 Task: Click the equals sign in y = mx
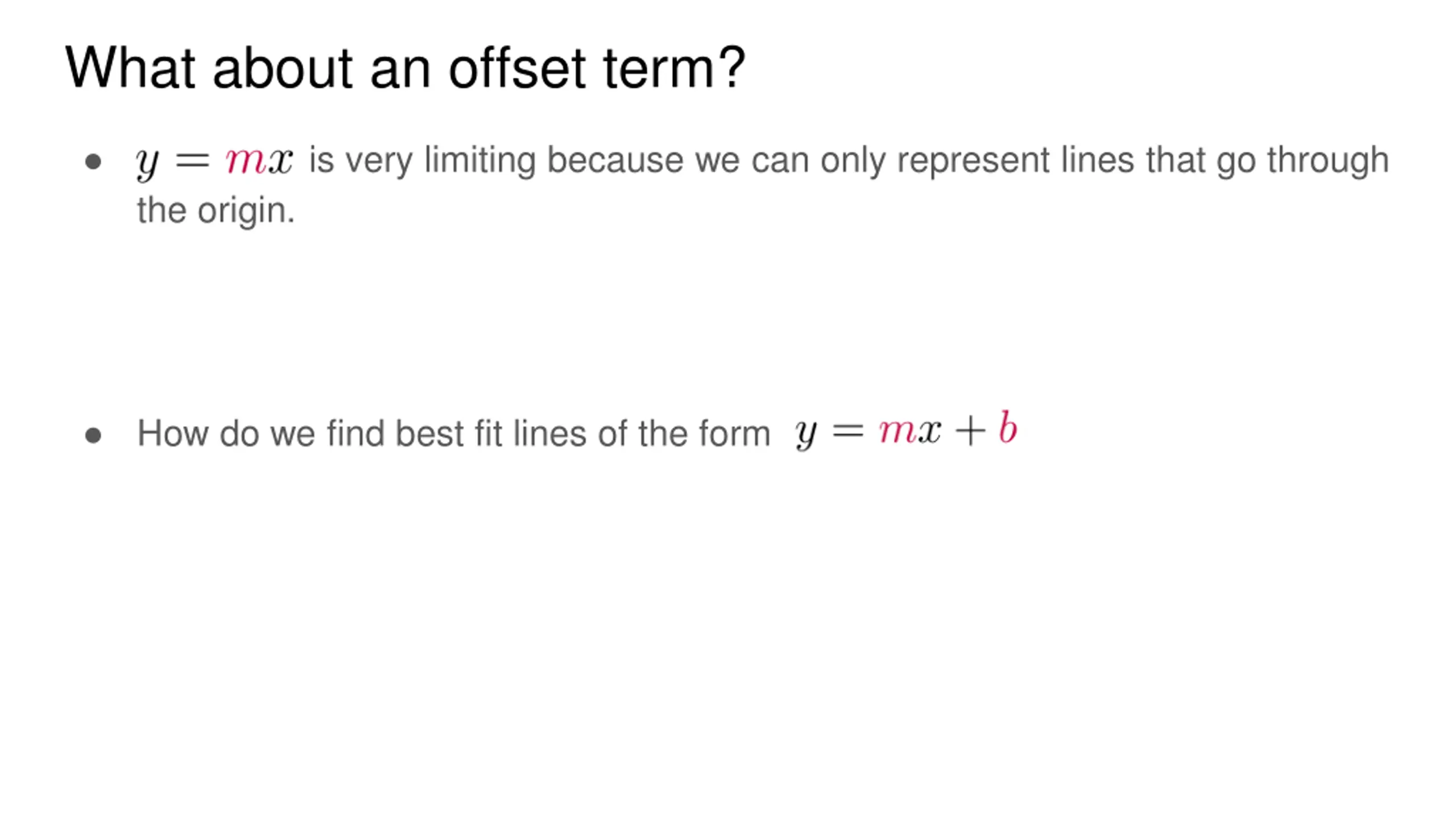click(x=192, y=160)
